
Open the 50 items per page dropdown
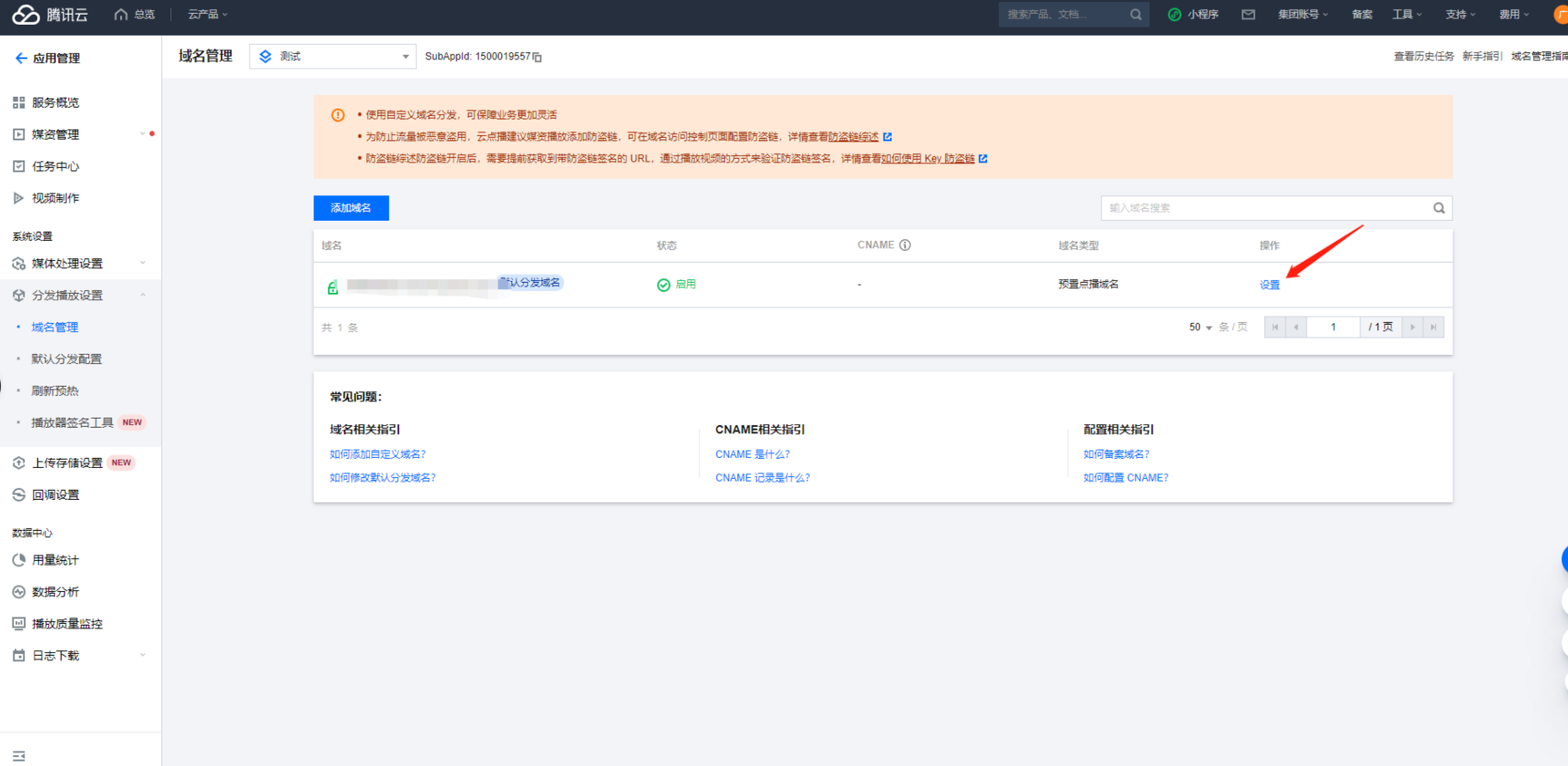[x=1200, y=327]
